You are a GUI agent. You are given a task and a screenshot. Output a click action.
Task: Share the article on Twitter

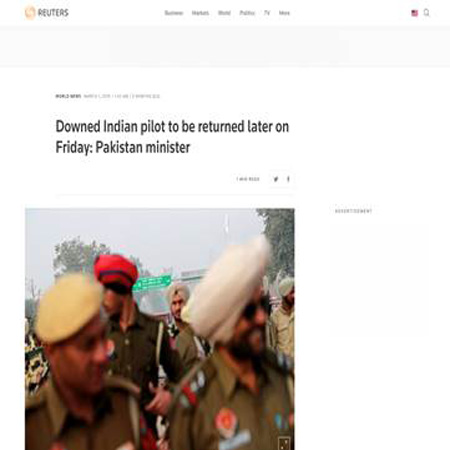point(276,179)
